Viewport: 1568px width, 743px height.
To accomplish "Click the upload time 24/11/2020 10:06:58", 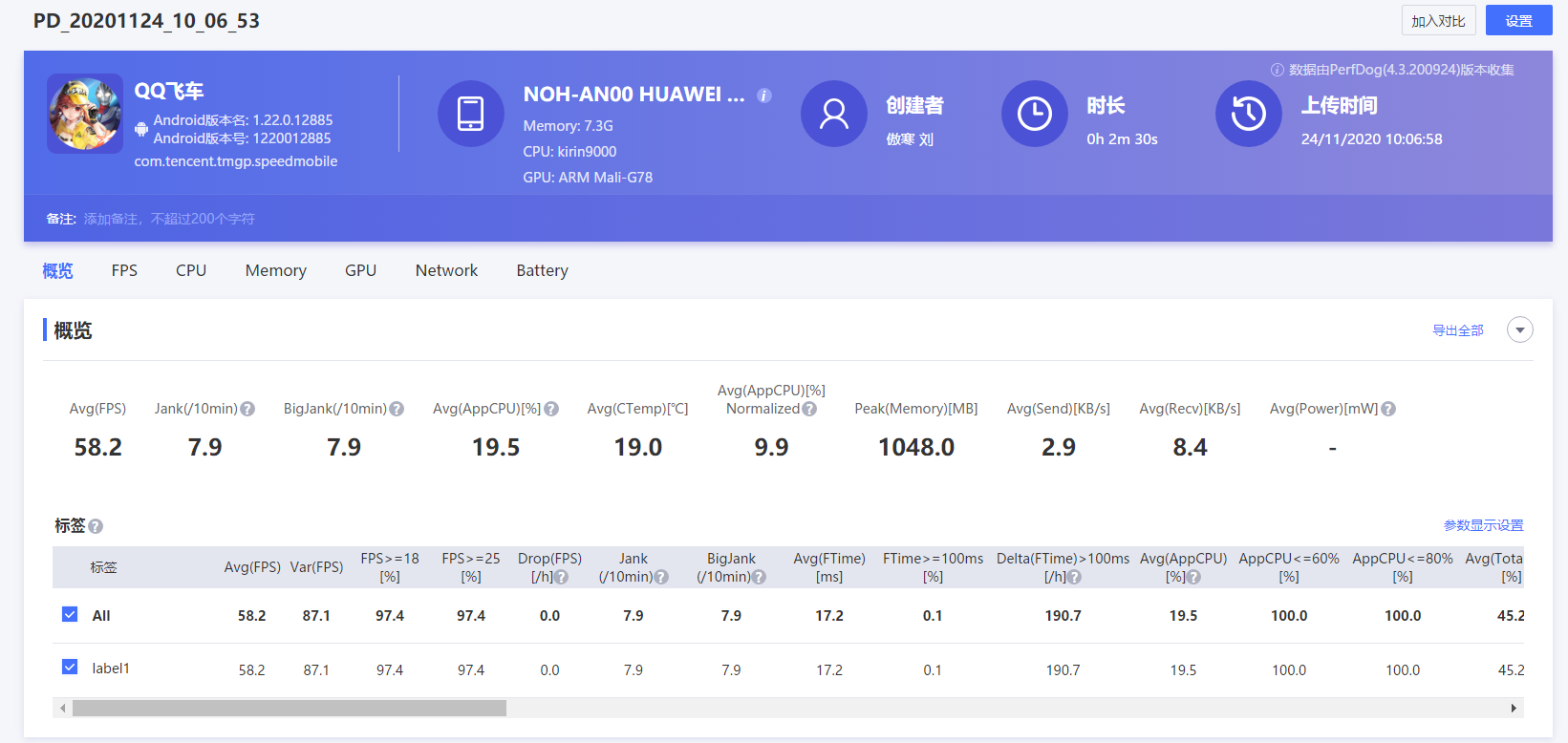I will 1372,139.
